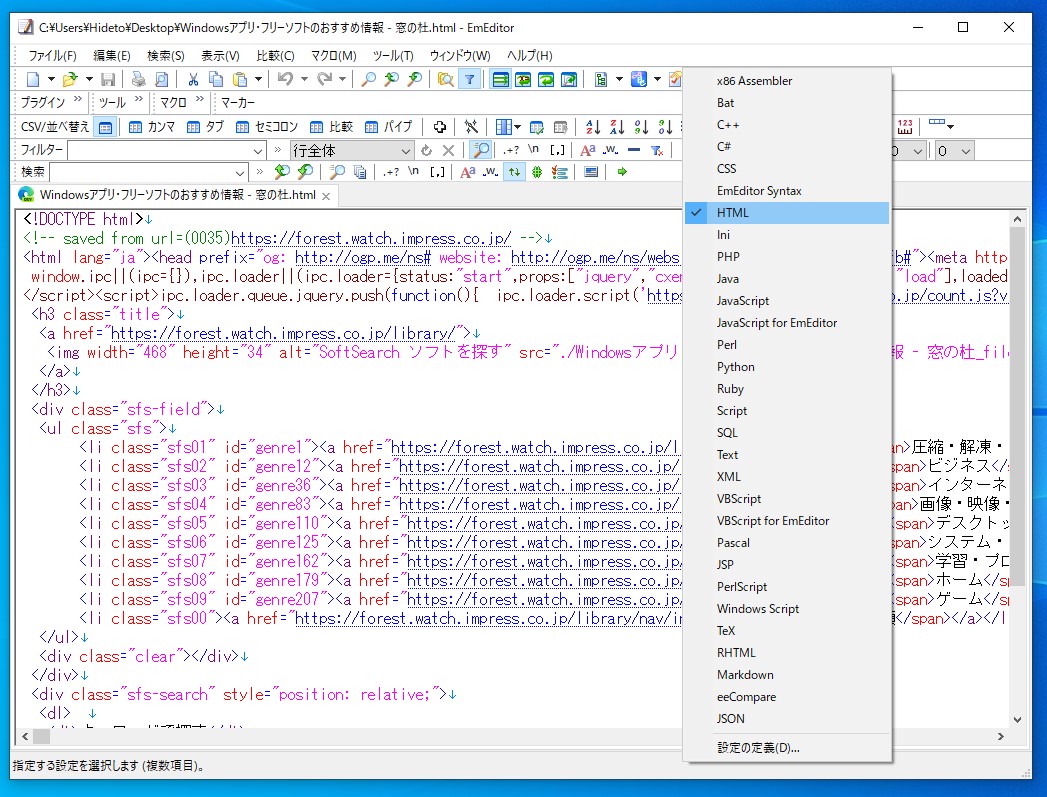This screenshot has width=1047, height=797.
Task: Toggle match case Aa in the search toolbar
Action: (466, 170)
